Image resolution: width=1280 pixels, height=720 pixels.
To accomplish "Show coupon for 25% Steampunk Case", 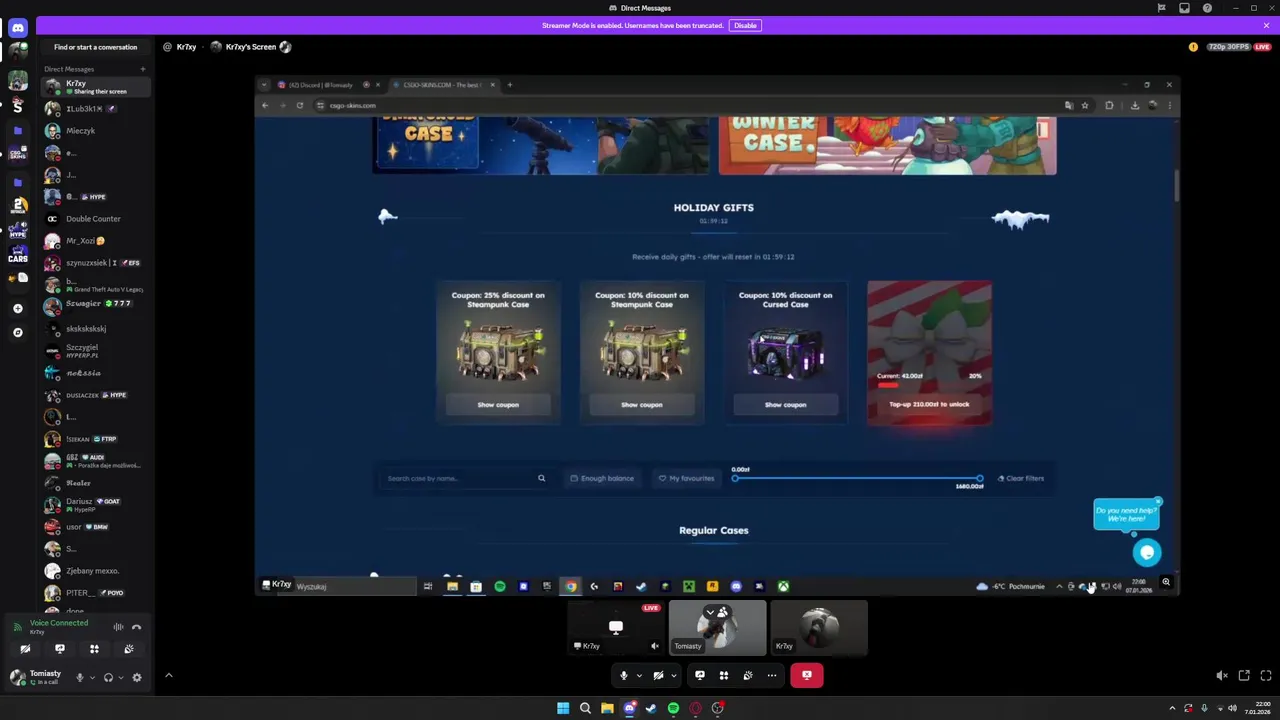I will [x=498, y=405].
